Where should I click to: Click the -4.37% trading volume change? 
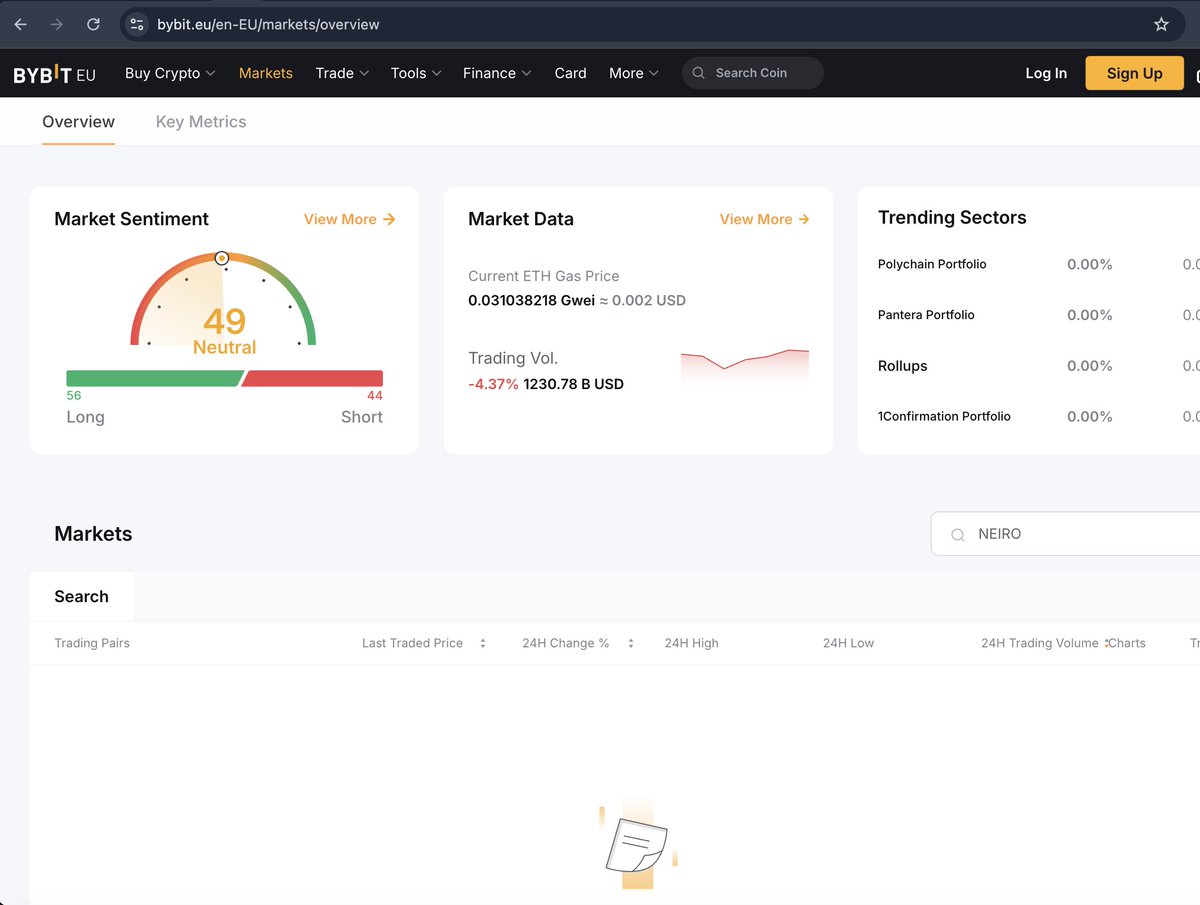click(493, 384)
